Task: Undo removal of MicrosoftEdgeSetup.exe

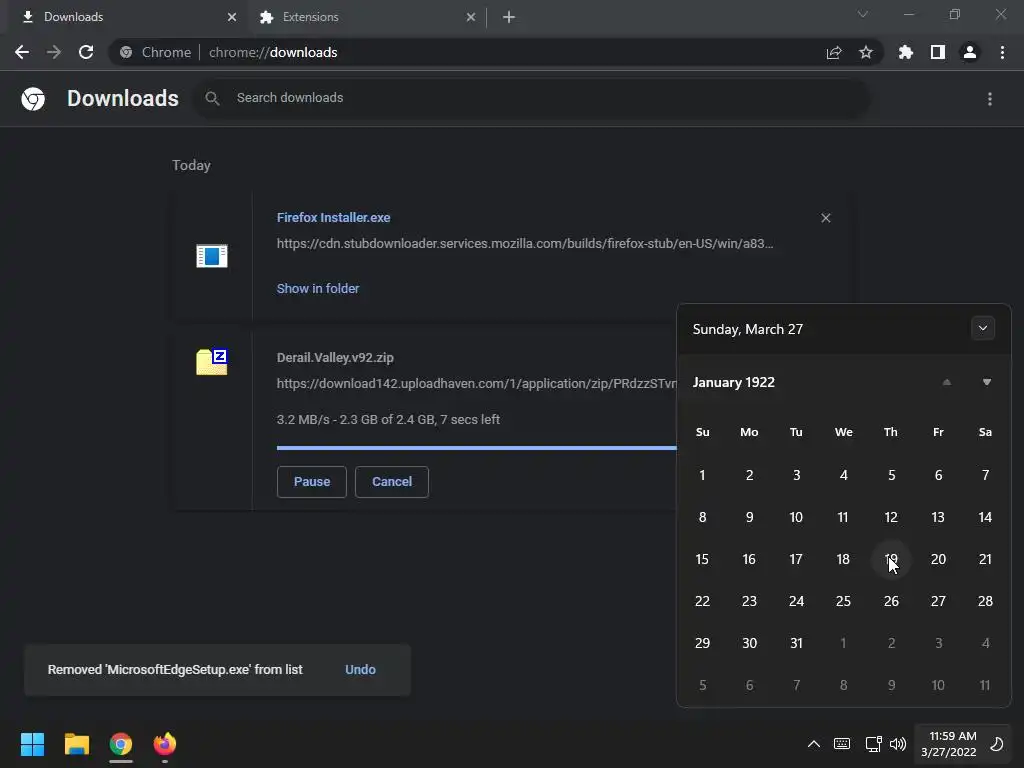Action: [x=360, y=669]
